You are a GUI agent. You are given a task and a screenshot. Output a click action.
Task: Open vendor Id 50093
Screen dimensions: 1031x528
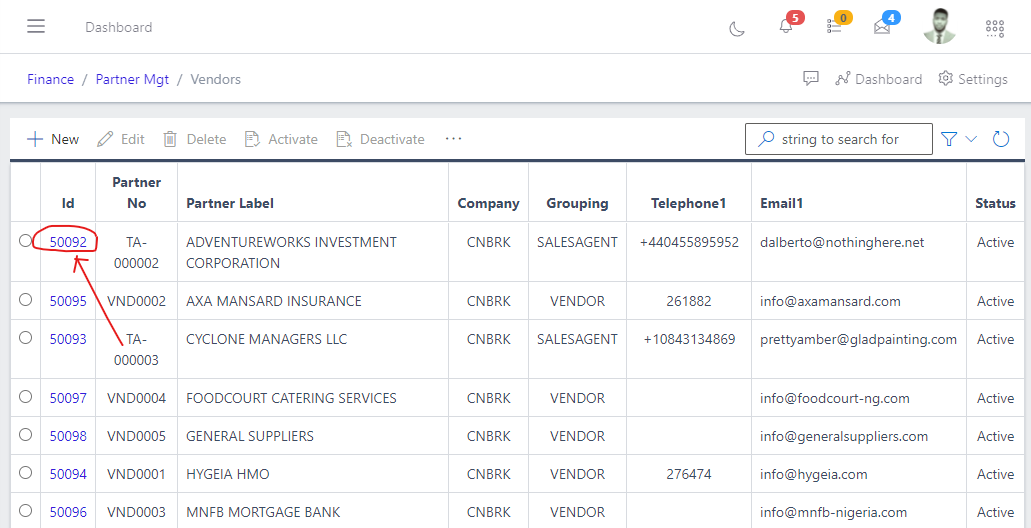[68, 339]
